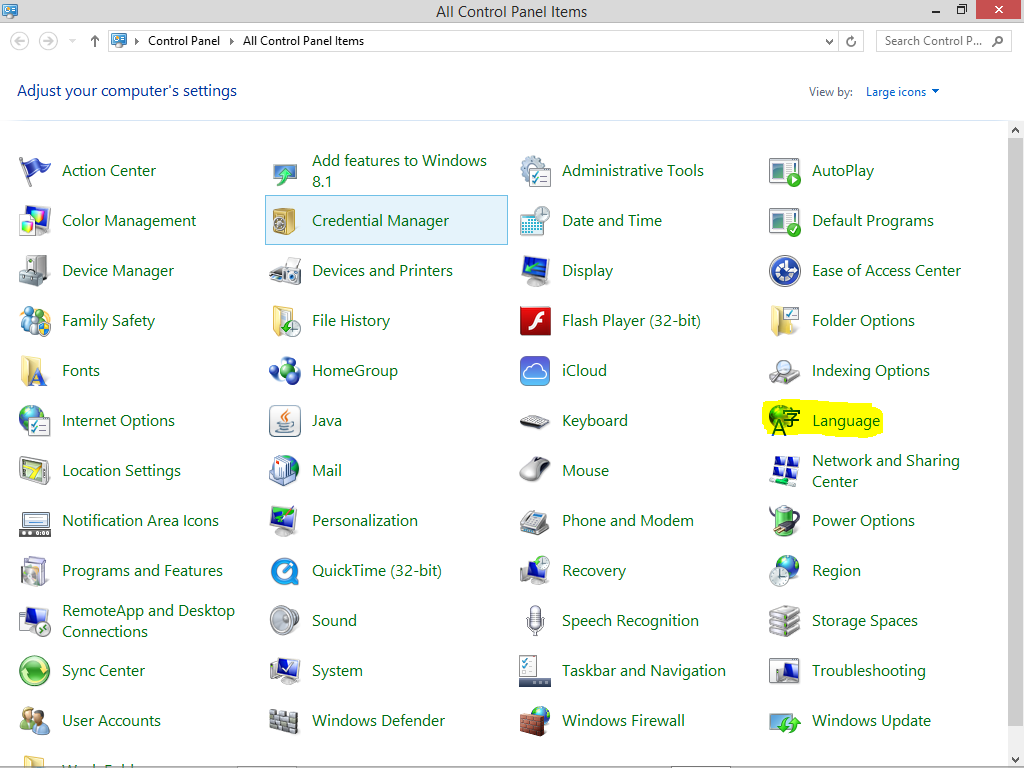Image resolution: width=1024 pixels, height=768 pixels.
Task: Open the Windows Update link
Action: pos(871,721)
